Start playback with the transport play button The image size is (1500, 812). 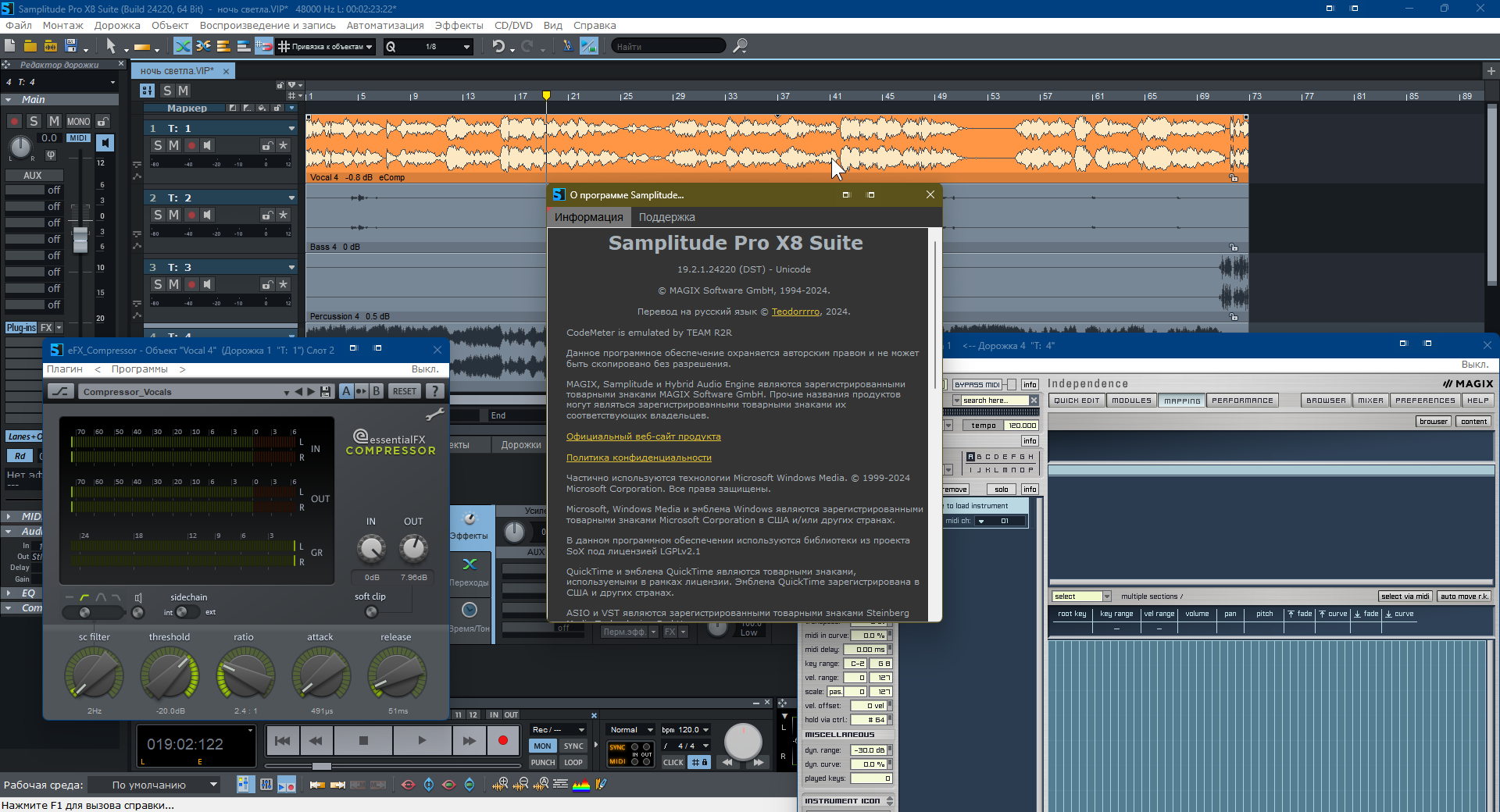(422, 740)
